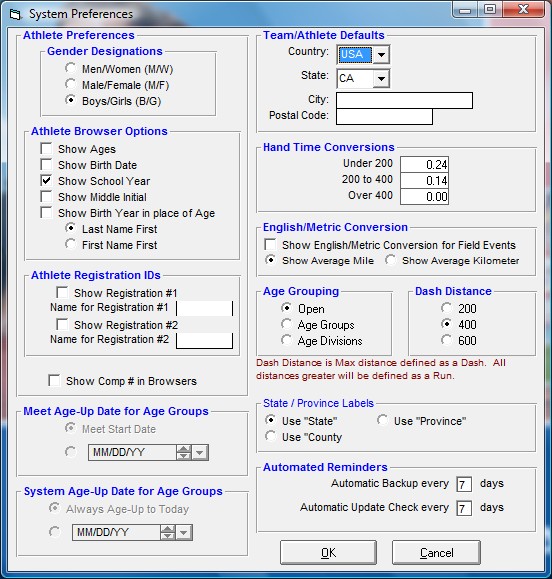Click the Postal Code input field
The height and width of the screenshot is (579, 552).
pos(384,116)
